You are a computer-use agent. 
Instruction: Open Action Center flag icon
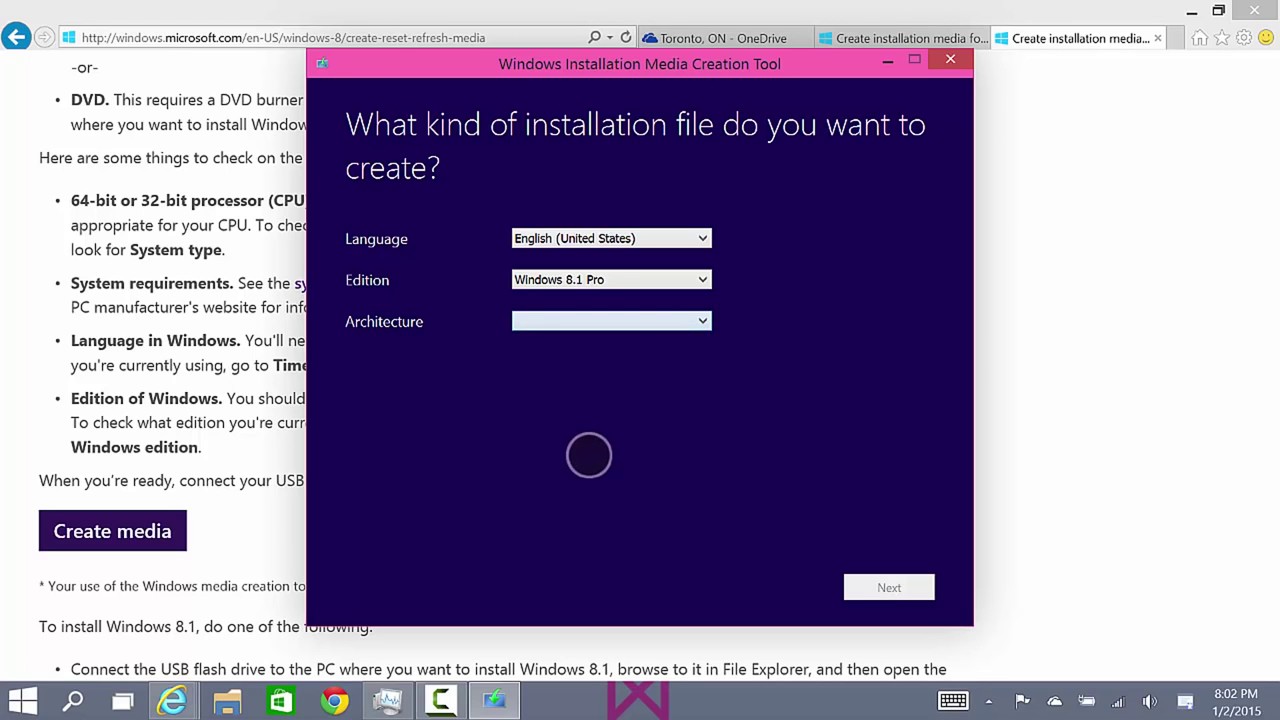pos(1022,701)
